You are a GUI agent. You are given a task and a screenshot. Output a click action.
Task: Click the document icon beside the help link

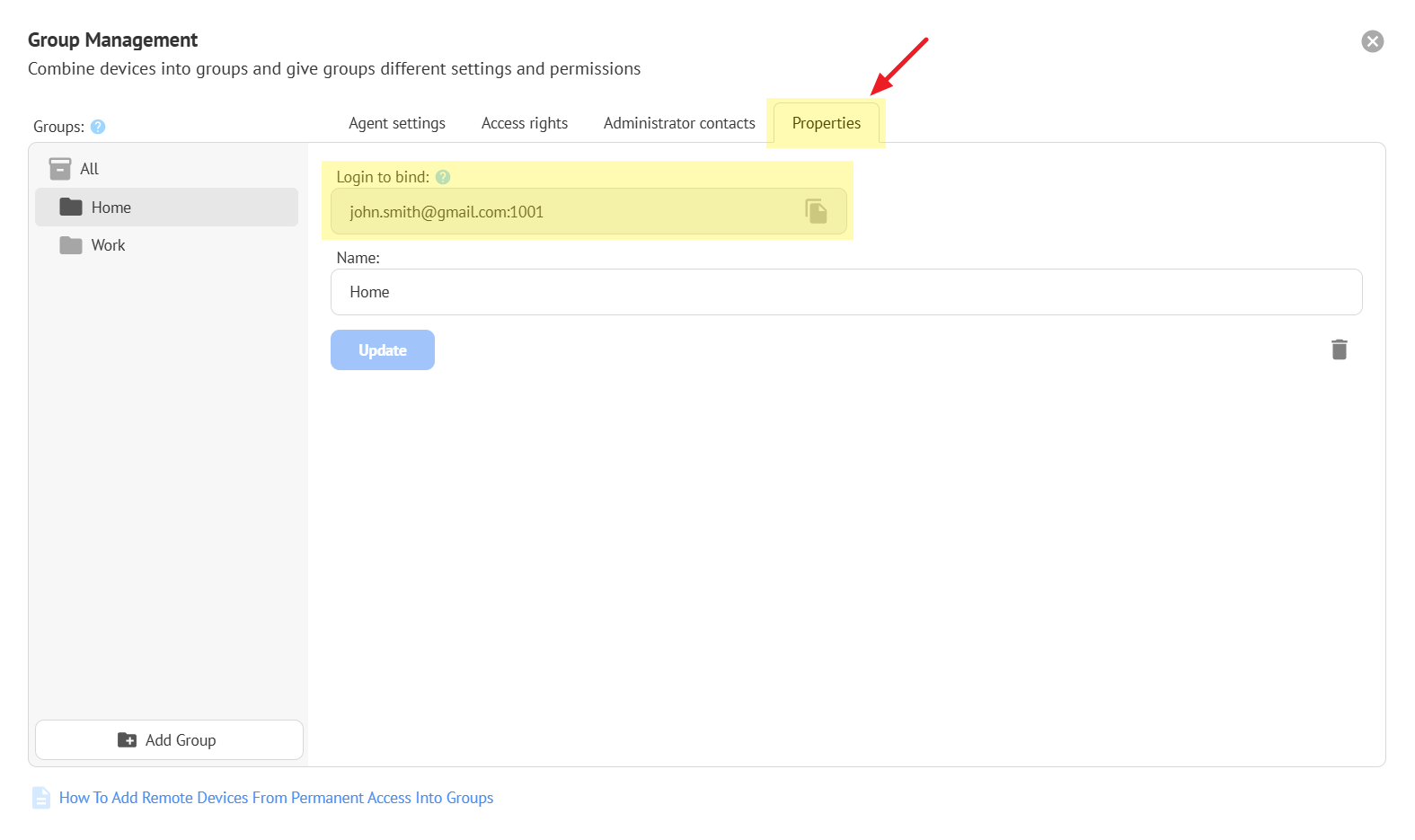tap(41, 798)
